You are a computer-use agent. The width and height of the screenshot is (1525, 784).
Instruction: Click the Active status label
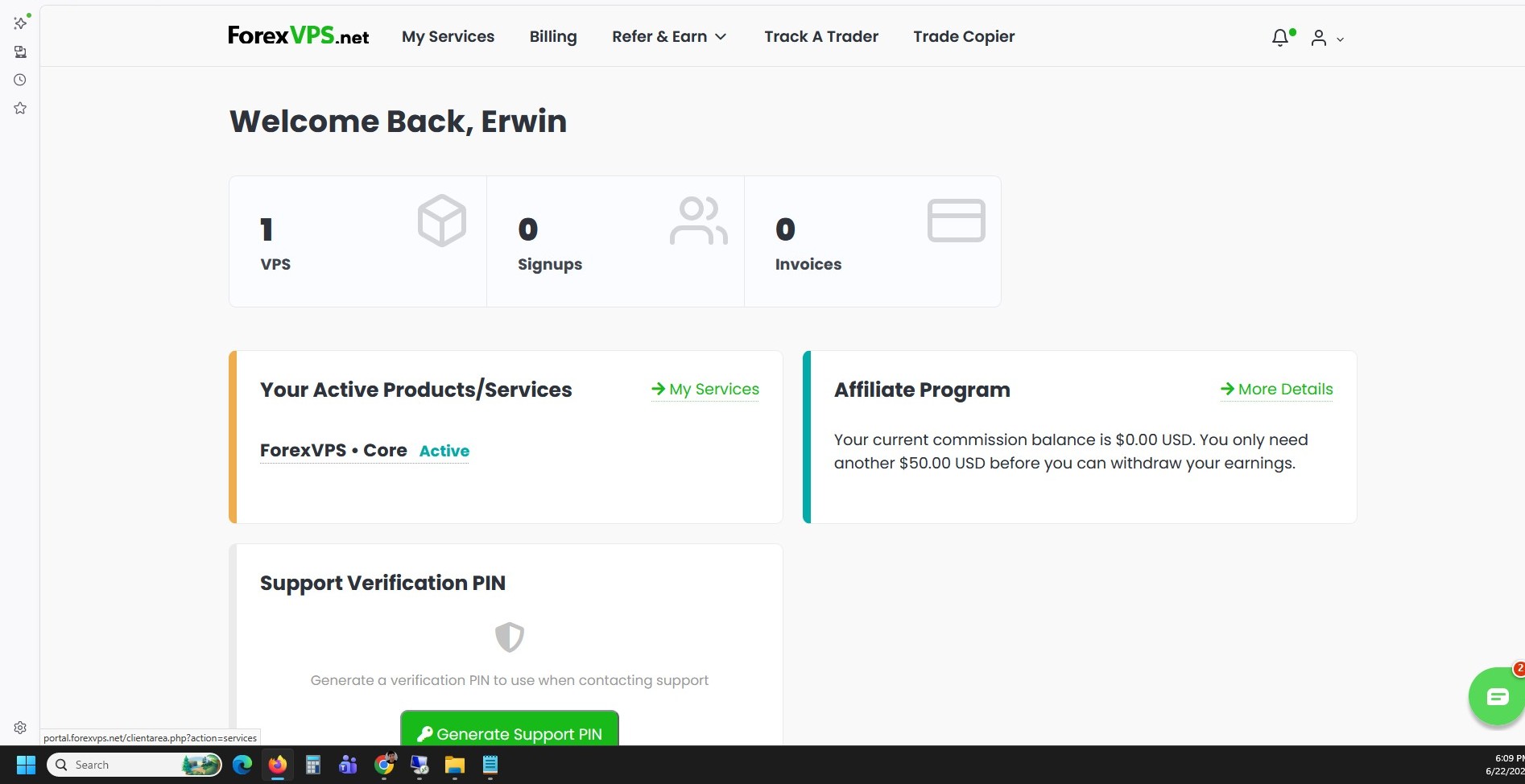(x=444, y=451)
